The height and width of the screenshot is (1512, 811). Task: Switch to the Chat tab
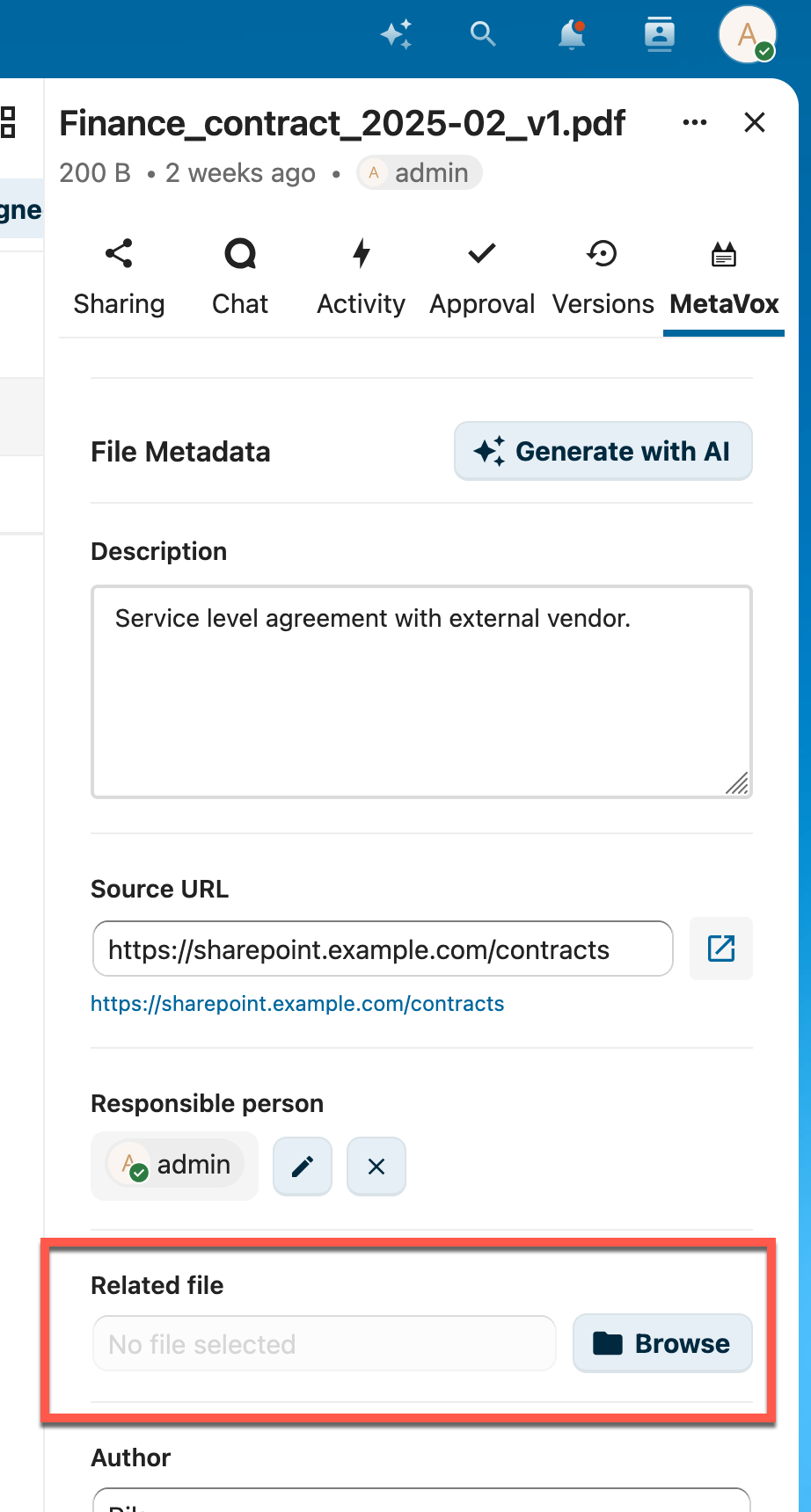tap(240, 278)
